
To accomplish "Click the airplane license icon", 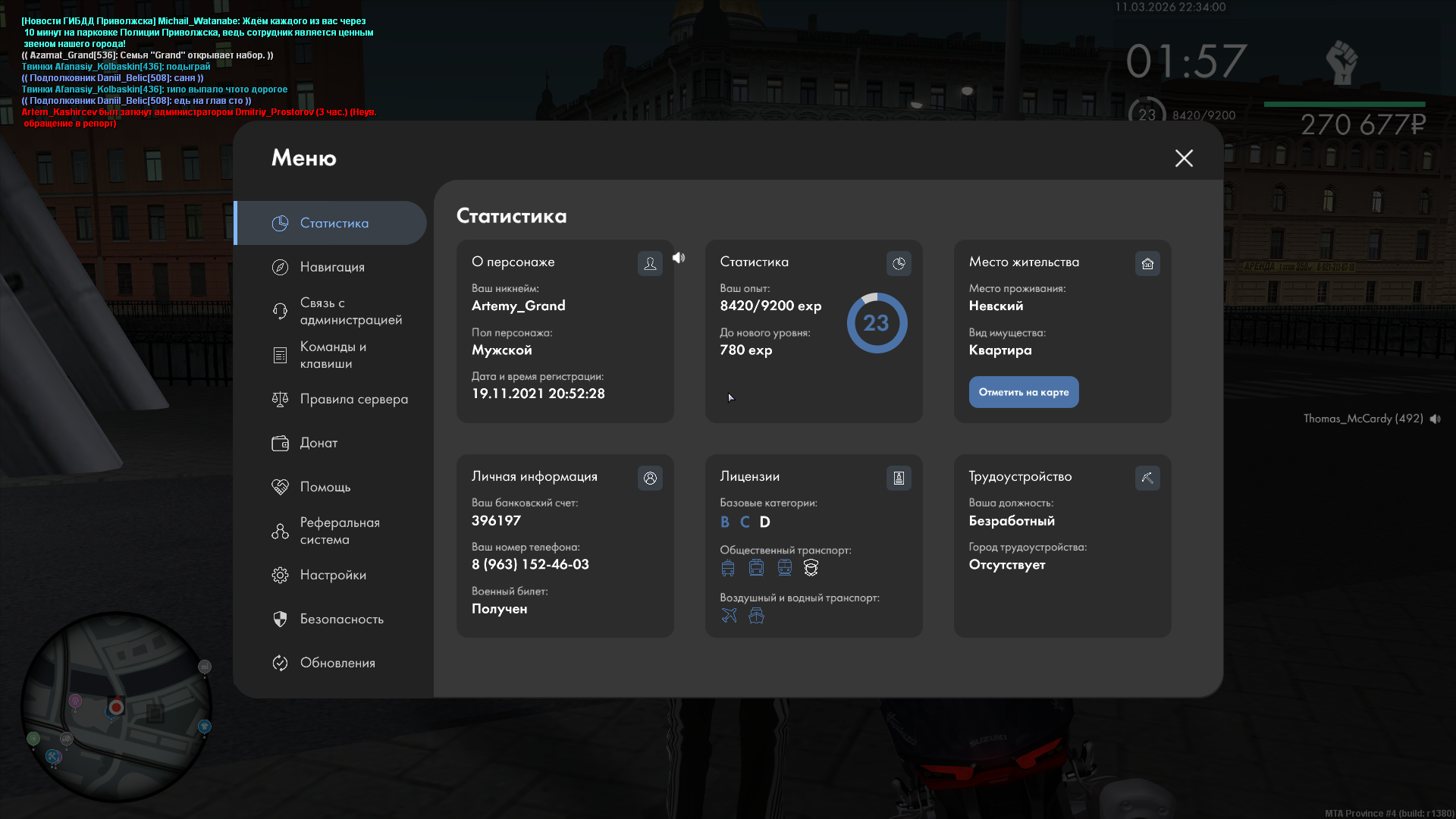I will 729,616.
